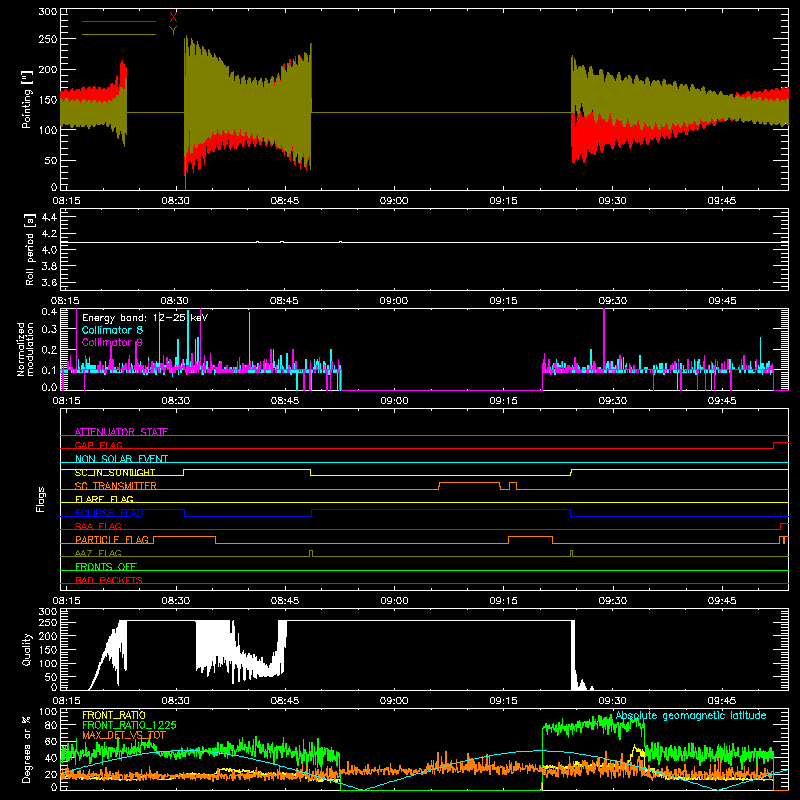Select the ECLIPSE_FLAG label

pyautogui.click(x=109, y=513)
